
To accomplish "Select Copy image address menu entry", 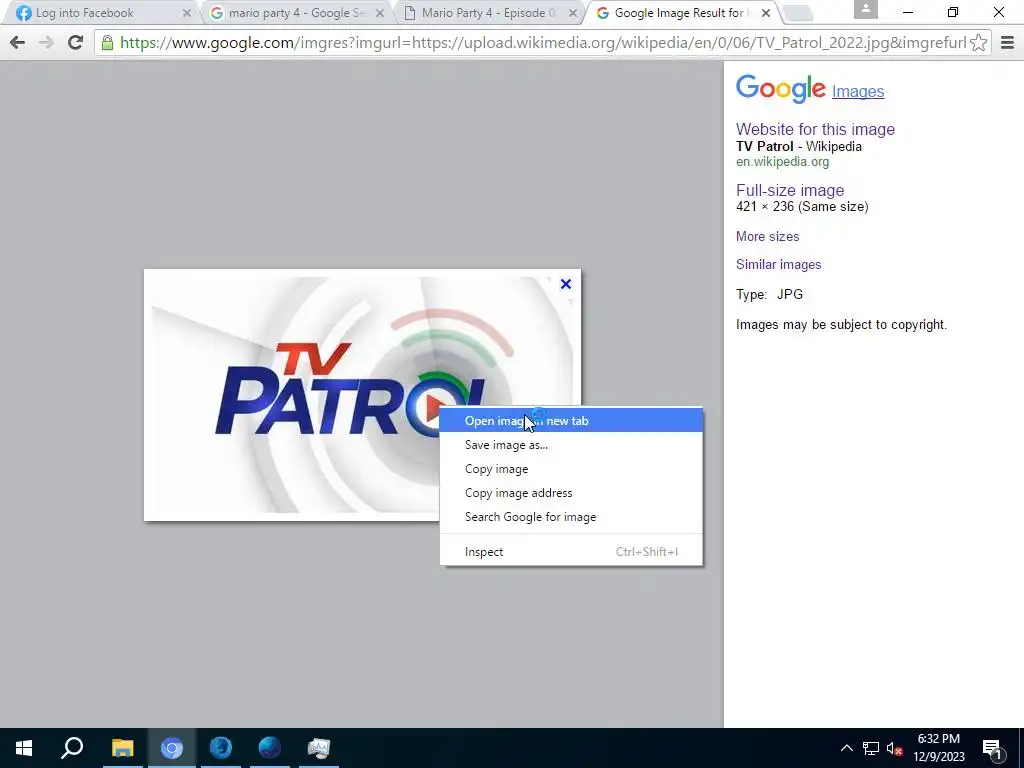I will tap(571, 493).
